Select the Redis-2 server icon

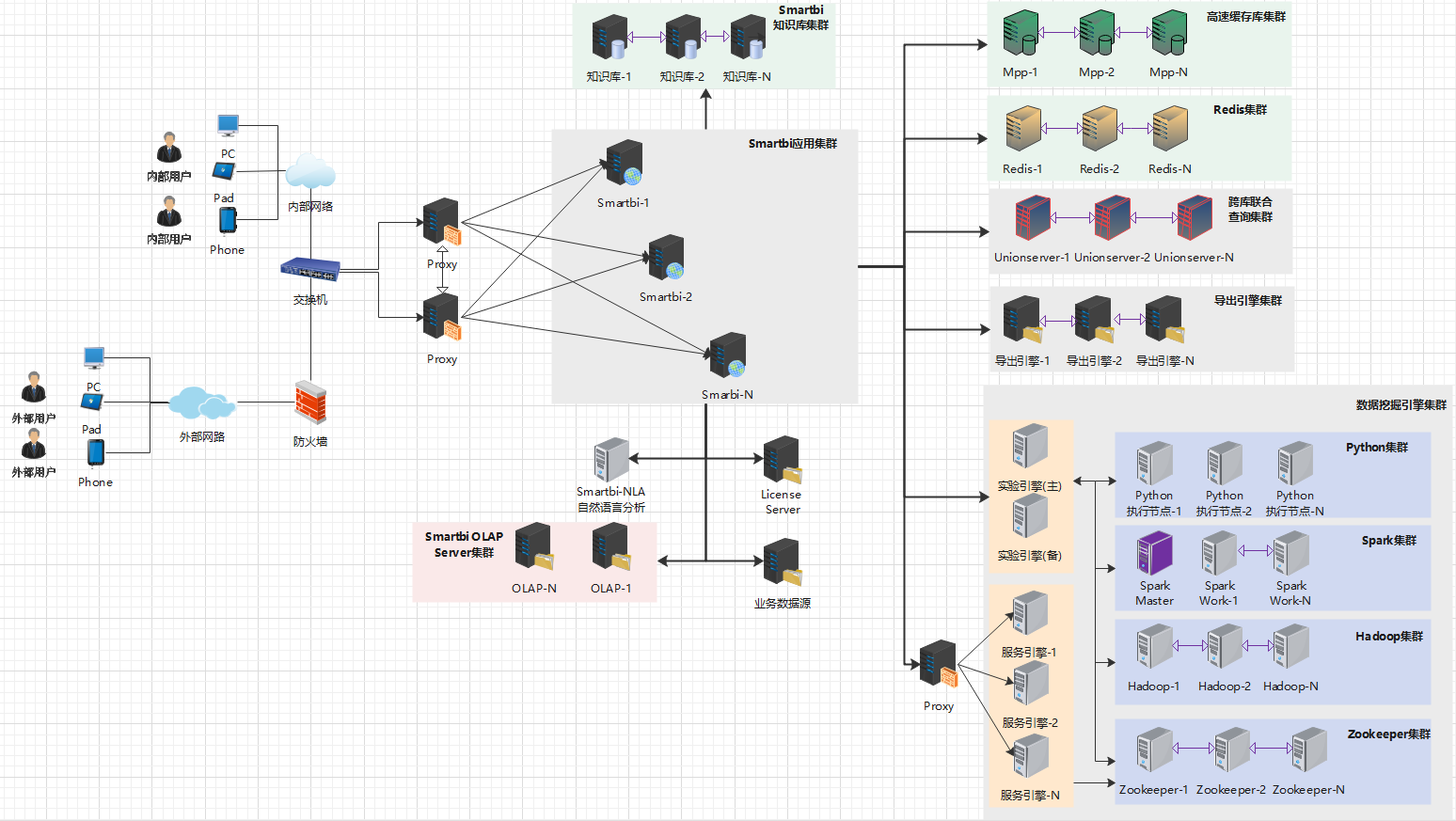click(1100, 129)
